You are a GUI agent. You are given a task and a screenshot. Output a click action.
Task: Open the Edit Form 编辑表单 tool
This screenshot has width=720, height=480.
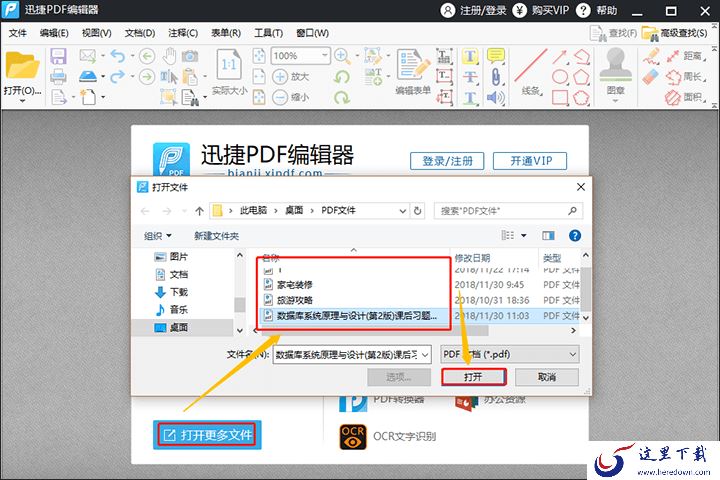pos(413,71)
